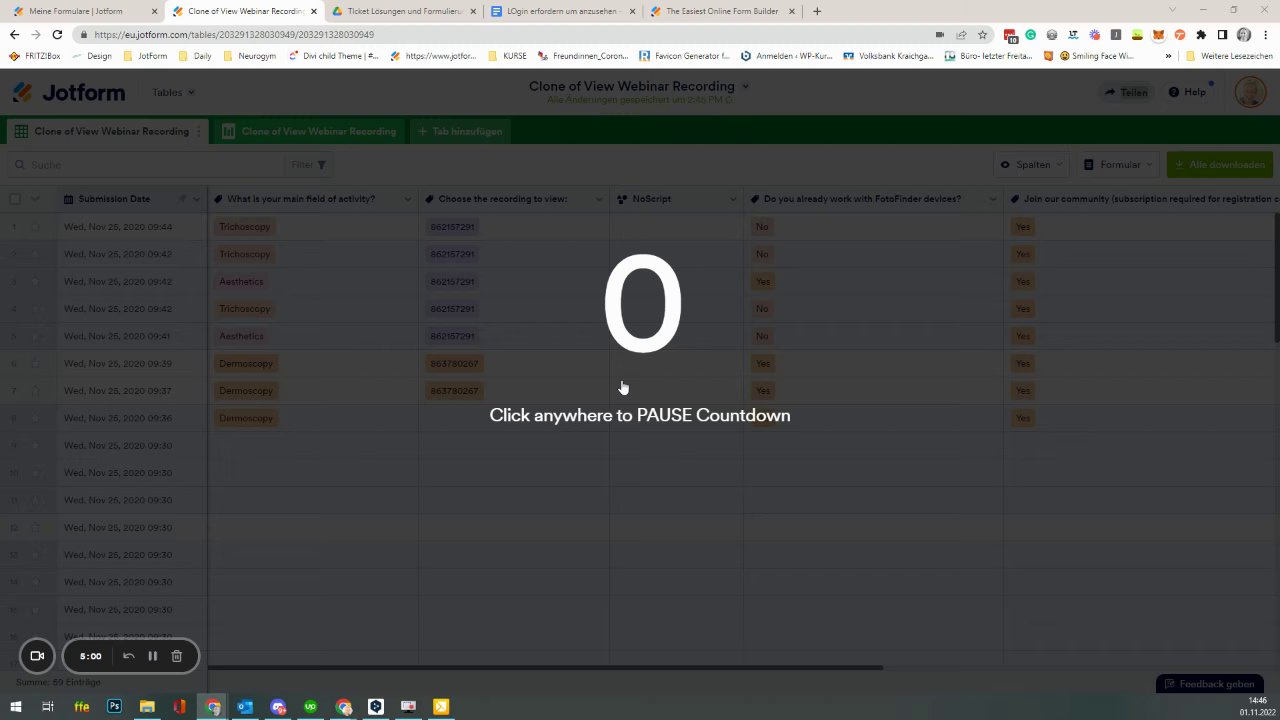Click the Jotform logo
Screen dimensions: 1280x720
69,92
